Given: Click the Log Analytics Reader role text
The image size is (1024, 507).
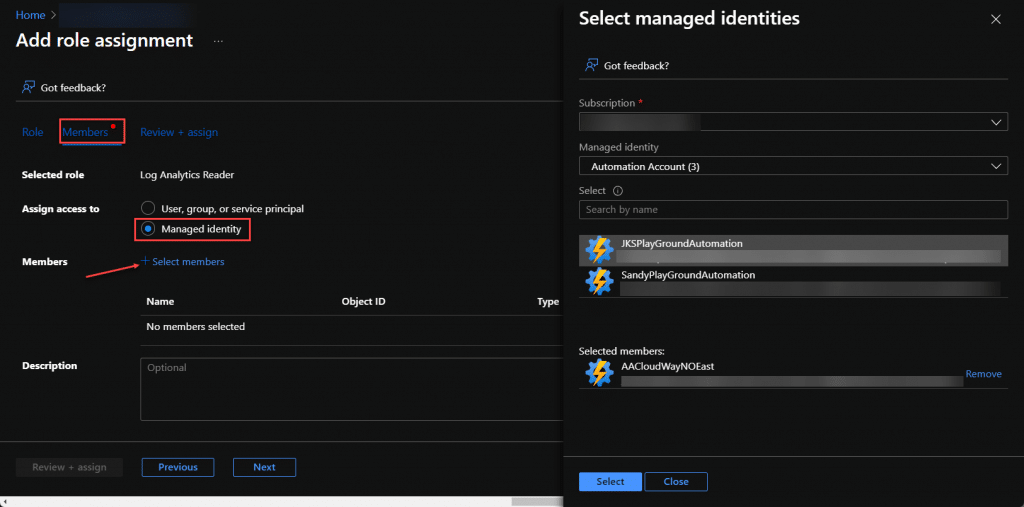Looking at the screenshot, I should pos(187,175).
